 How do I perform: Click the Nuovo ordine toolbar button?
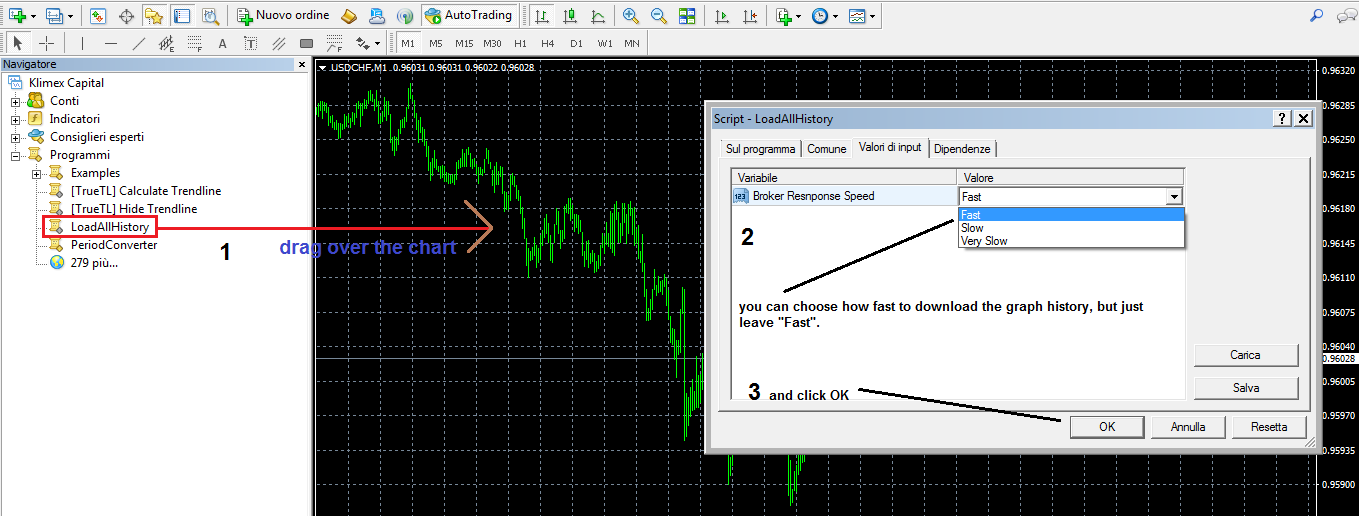(283, 16)
